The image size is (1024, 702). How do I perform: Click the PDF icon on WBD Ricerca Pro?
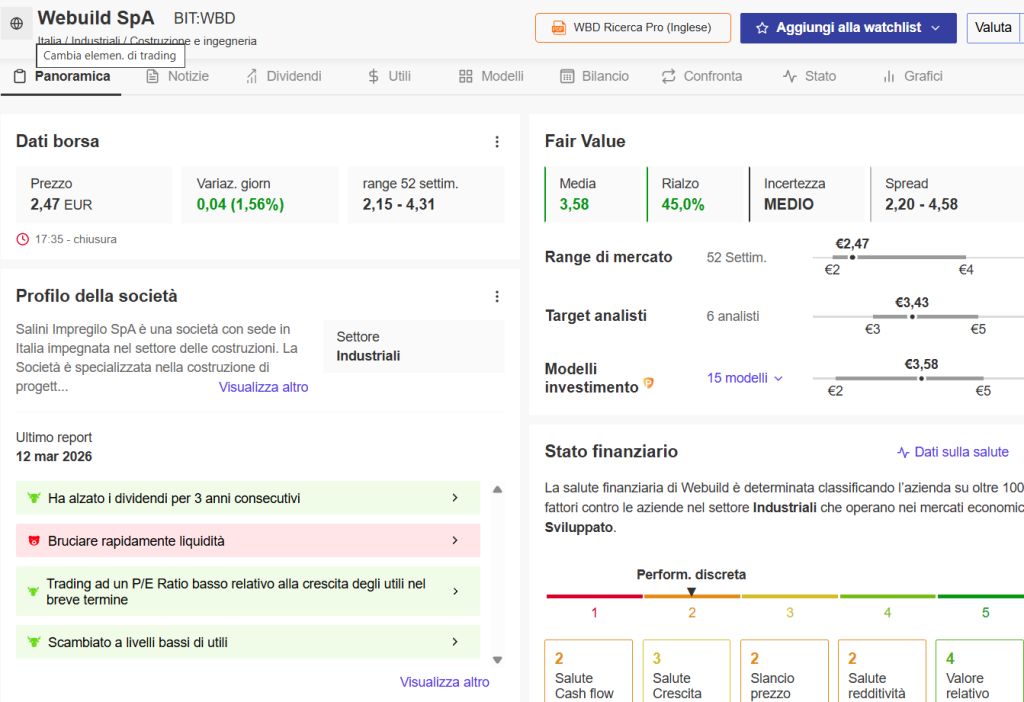point(558,27)
